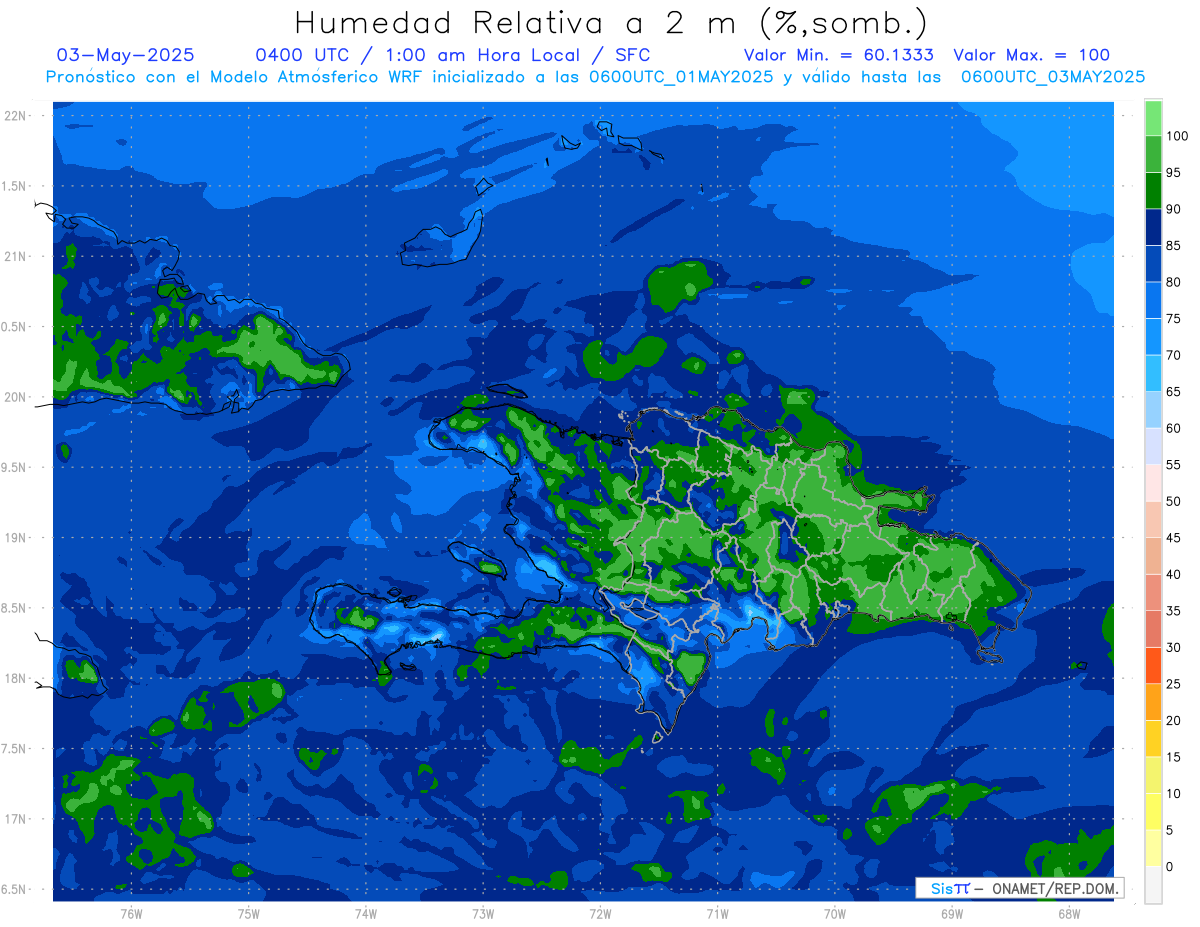Pick the orange swatch between 20 and 25

(x=1153, y=701)
